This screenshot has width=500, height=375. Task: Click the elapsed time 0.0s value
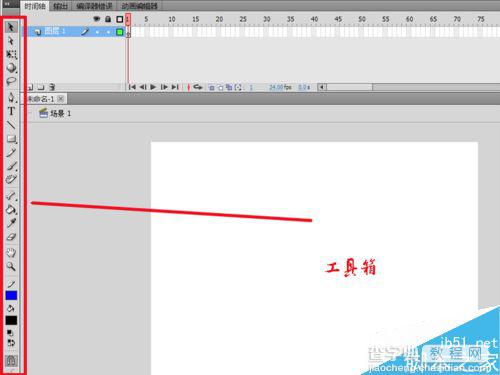tap(304, 87)
